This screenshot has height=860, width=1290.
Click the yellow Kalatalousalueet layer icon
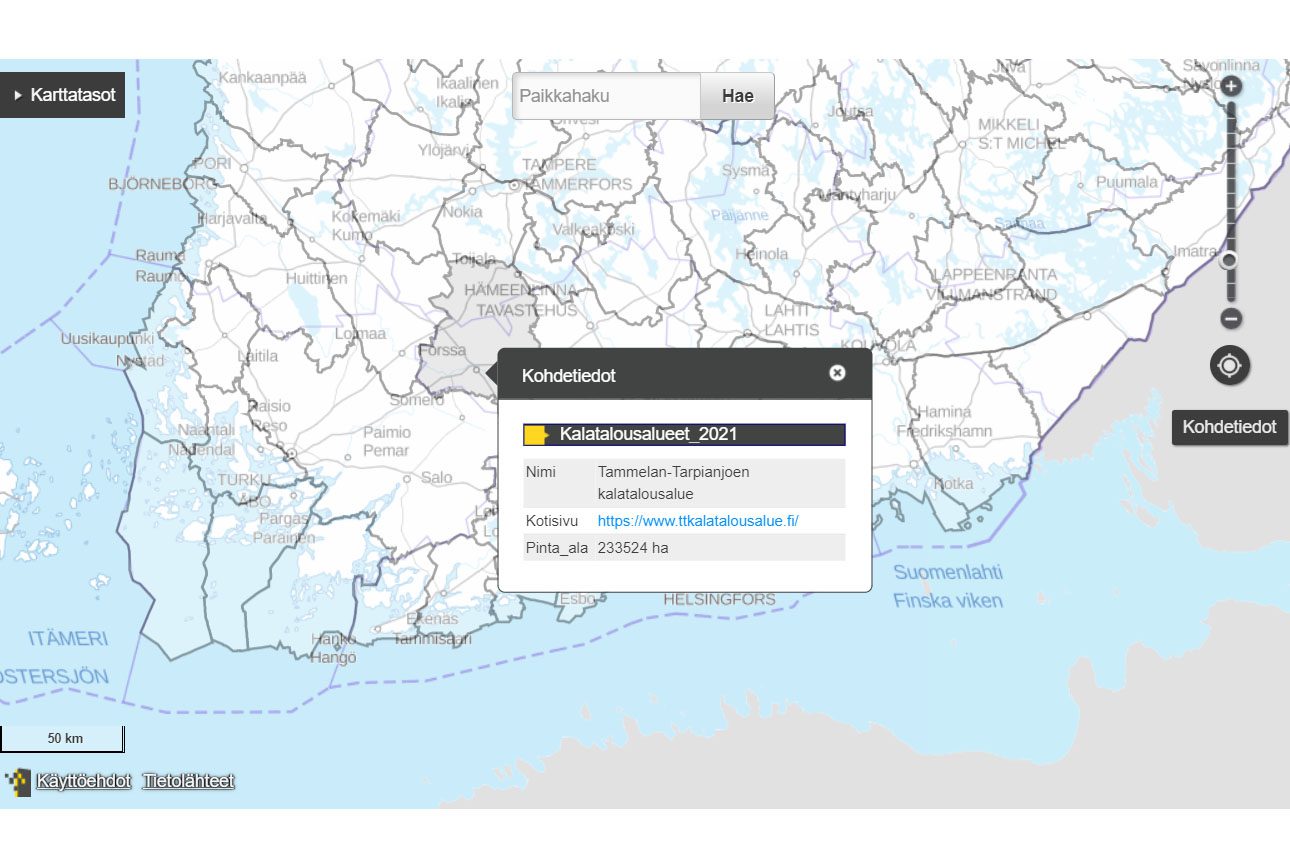(536, 434)
